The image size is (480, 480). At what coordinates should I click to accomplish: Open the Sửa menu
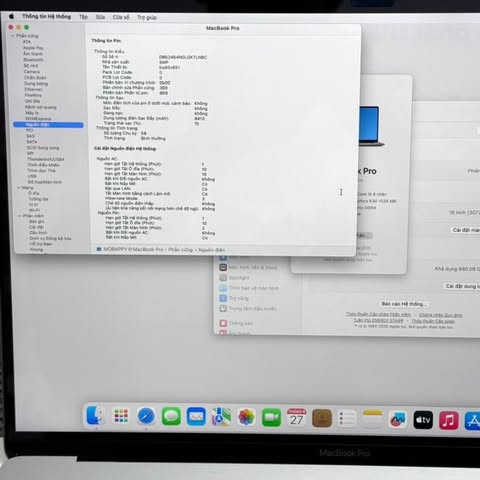click(x=100, y=17)
